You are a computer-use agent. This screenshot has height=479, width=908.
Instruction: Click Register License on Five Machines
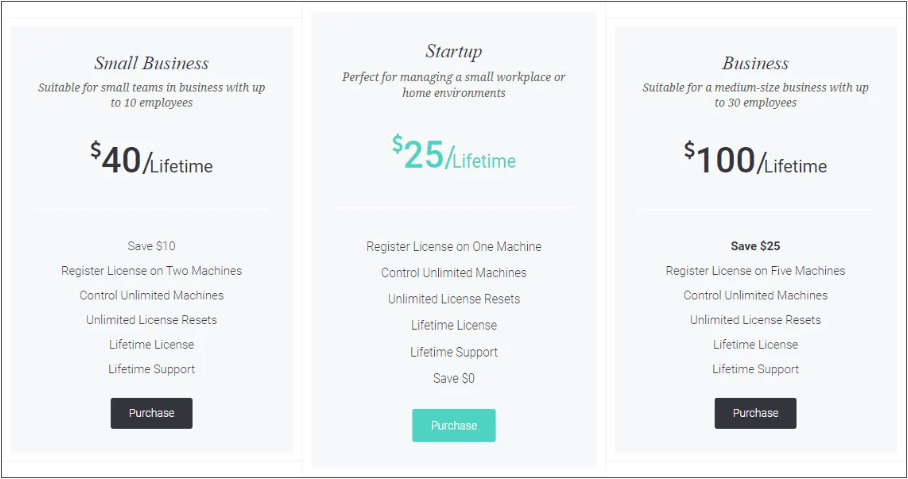[755, 270]
